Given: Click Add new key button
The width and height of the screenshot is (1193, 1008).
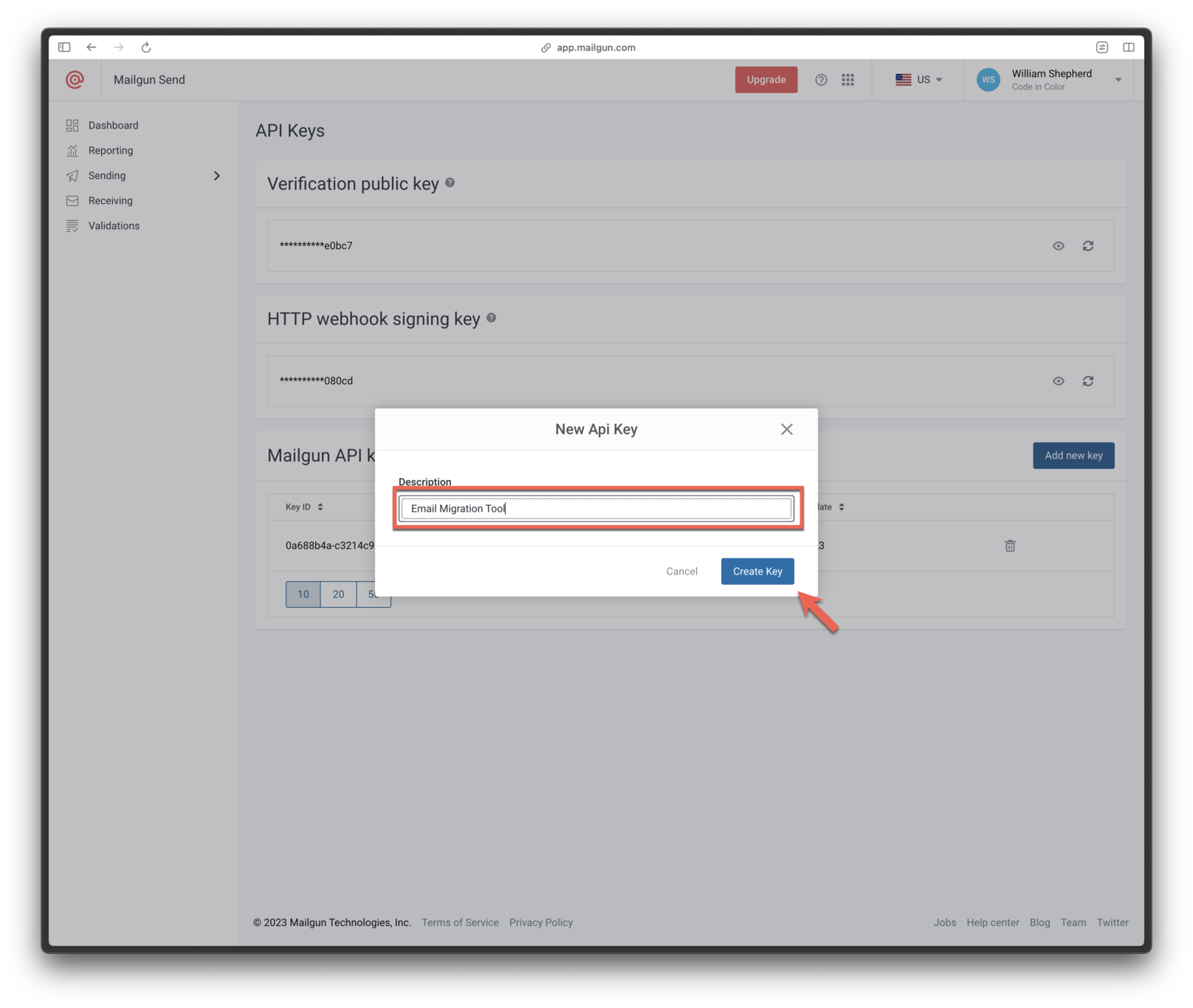Looking at the screenshot, I should click(1073, 456).
